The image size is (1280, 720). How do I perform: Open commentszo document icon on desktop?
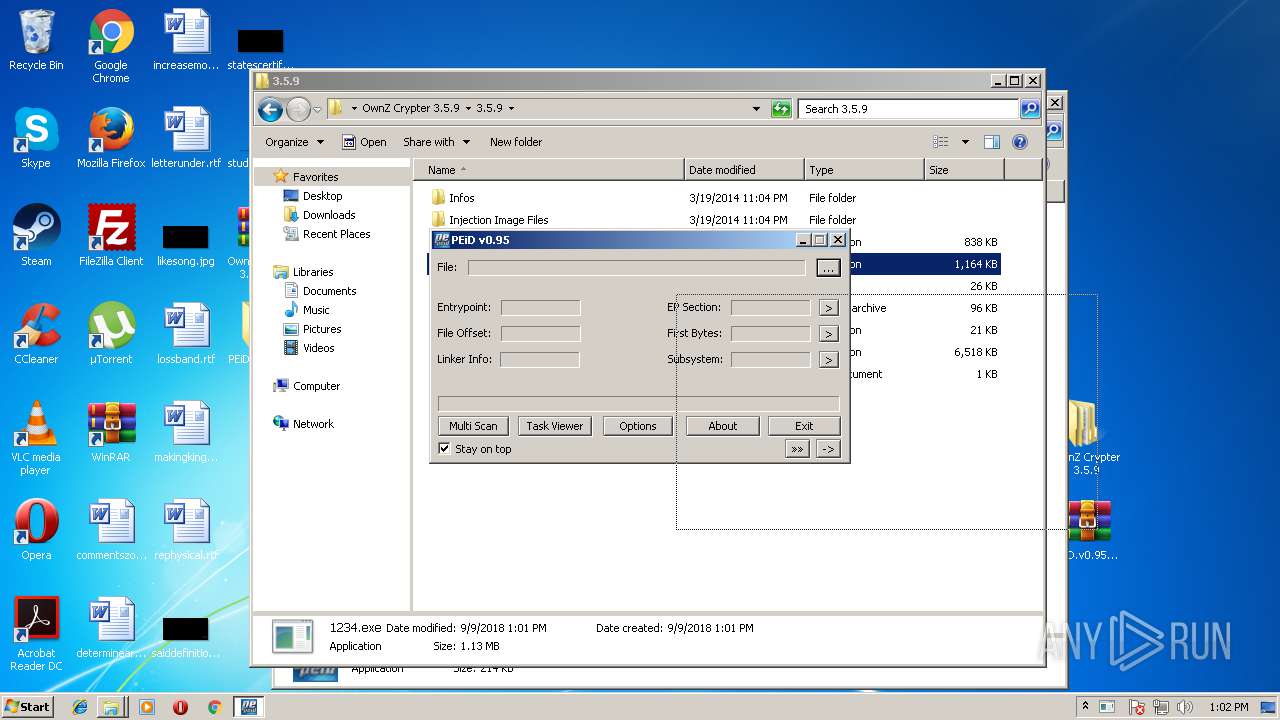click(x=111, y=530)
